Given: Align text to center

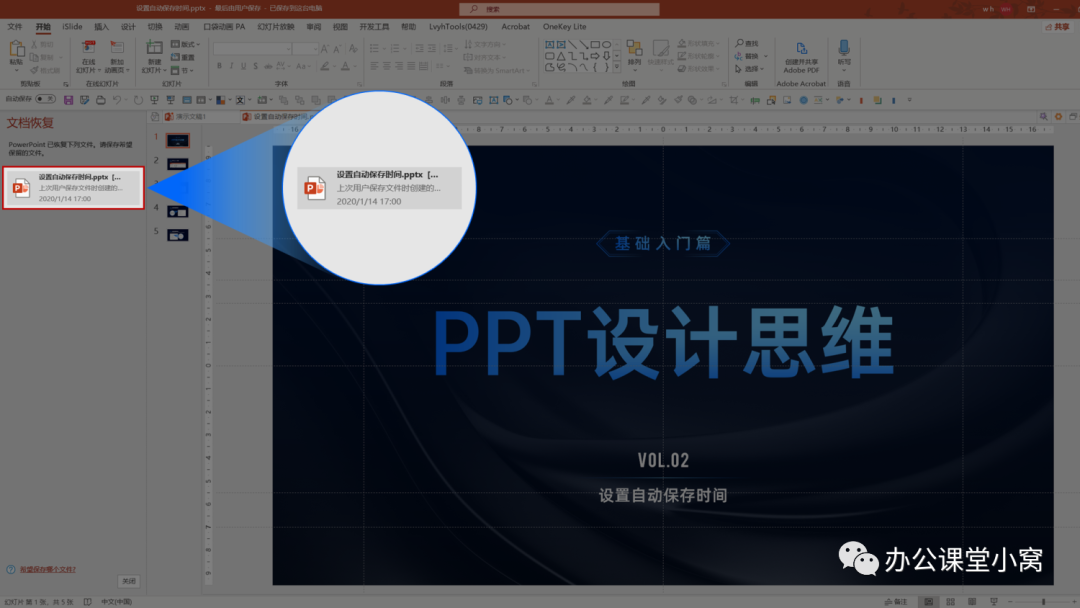Looking at the screenshot, I should 386,66.
